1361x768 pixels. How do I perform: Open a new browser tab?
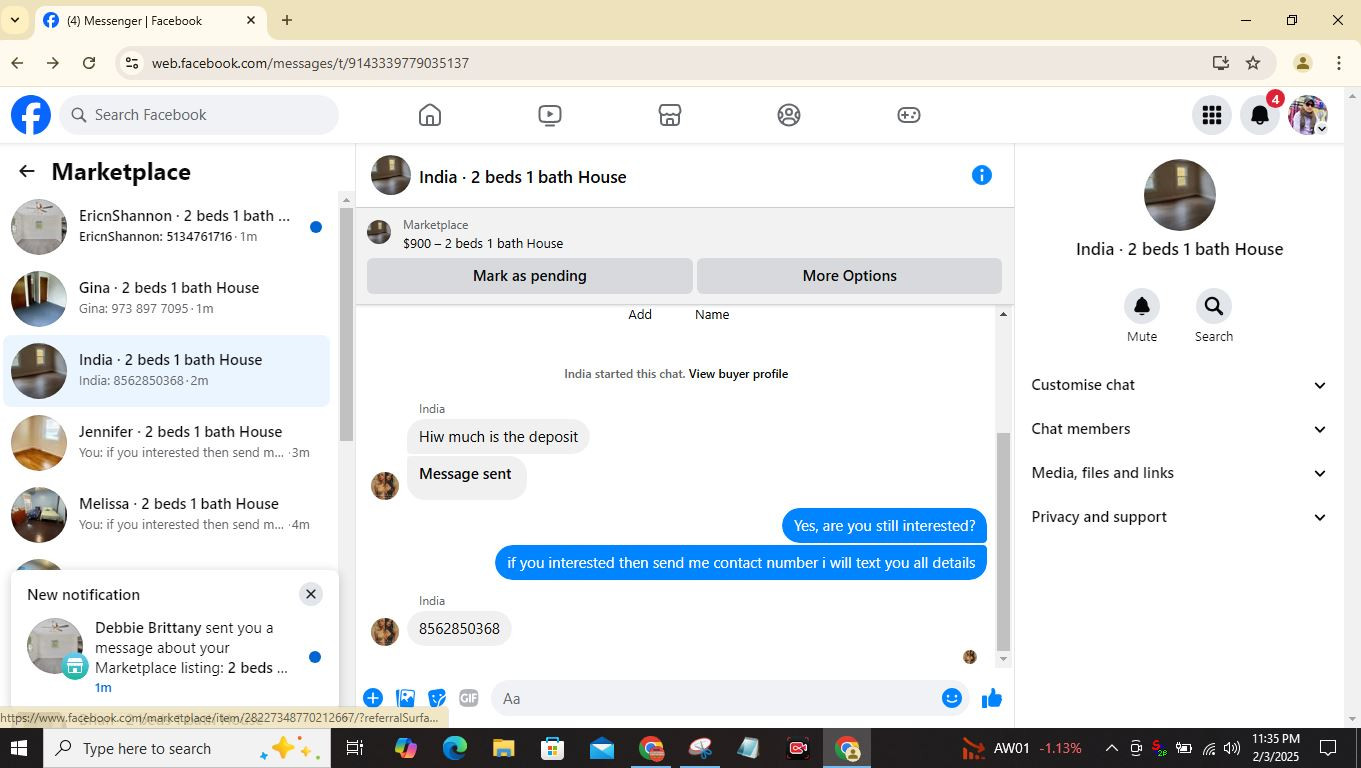[287, 20]
